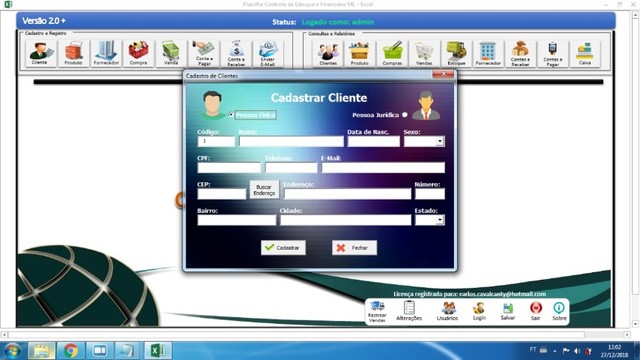The height and width of the screenshot is (360, 640).
Task: Open the Usuários icon
Action: [x=447, y=311]
